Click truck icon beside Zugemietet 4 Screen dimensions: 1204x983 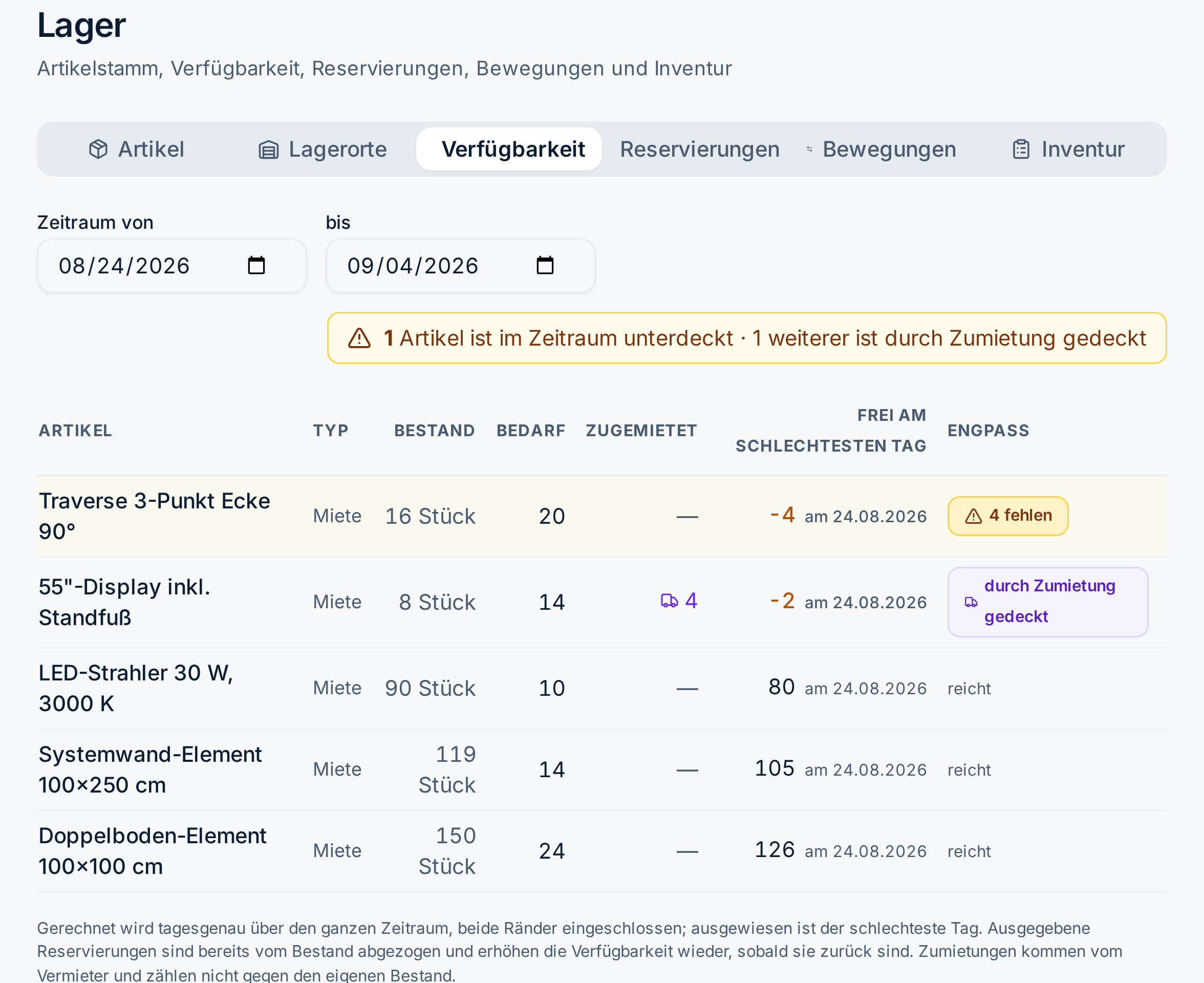click(669, 601)
